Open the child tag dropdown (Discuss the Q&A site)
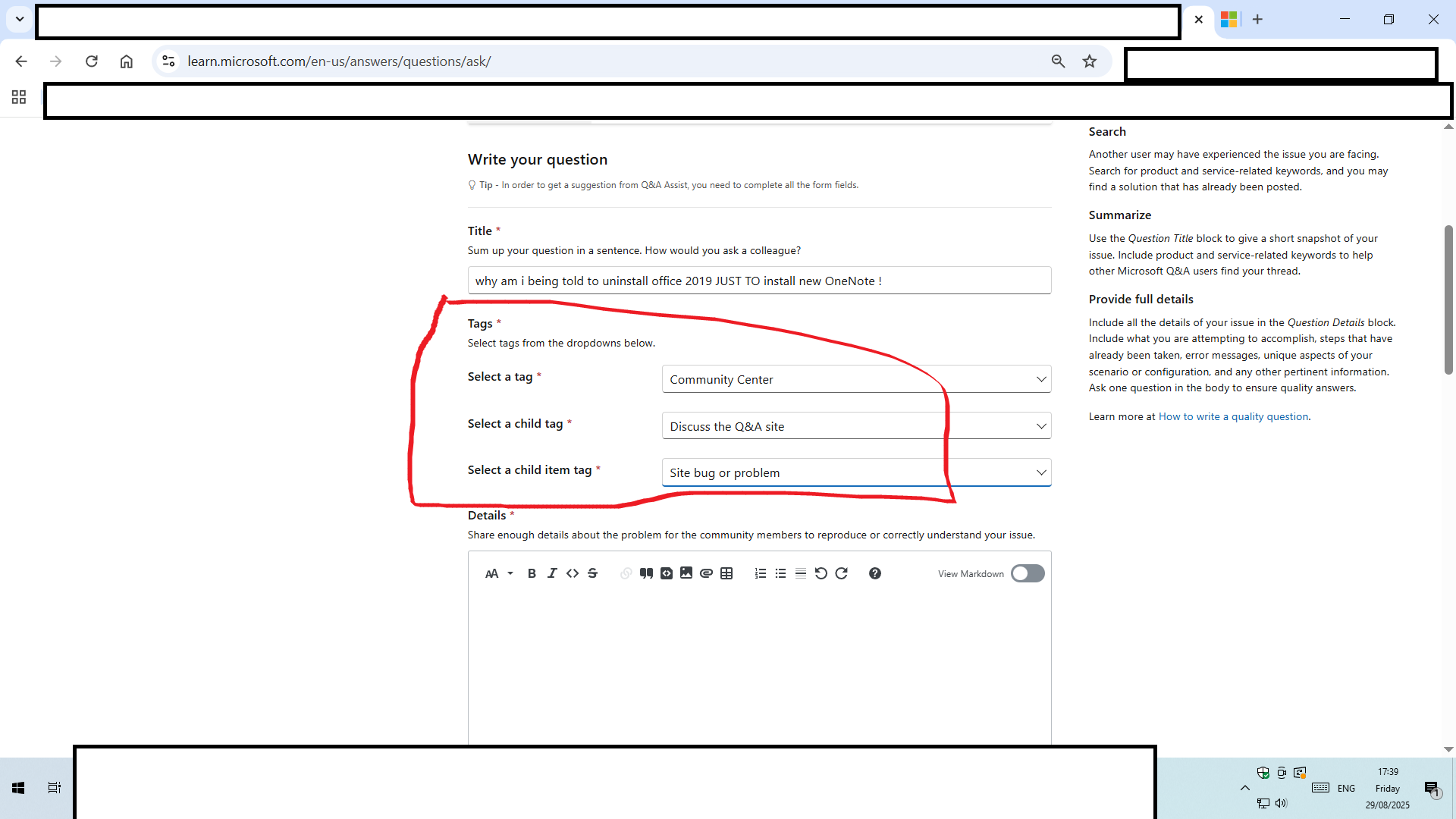The width and height of the screenshot is (1456, 819). pyautogui.click(x=856, y=426)
